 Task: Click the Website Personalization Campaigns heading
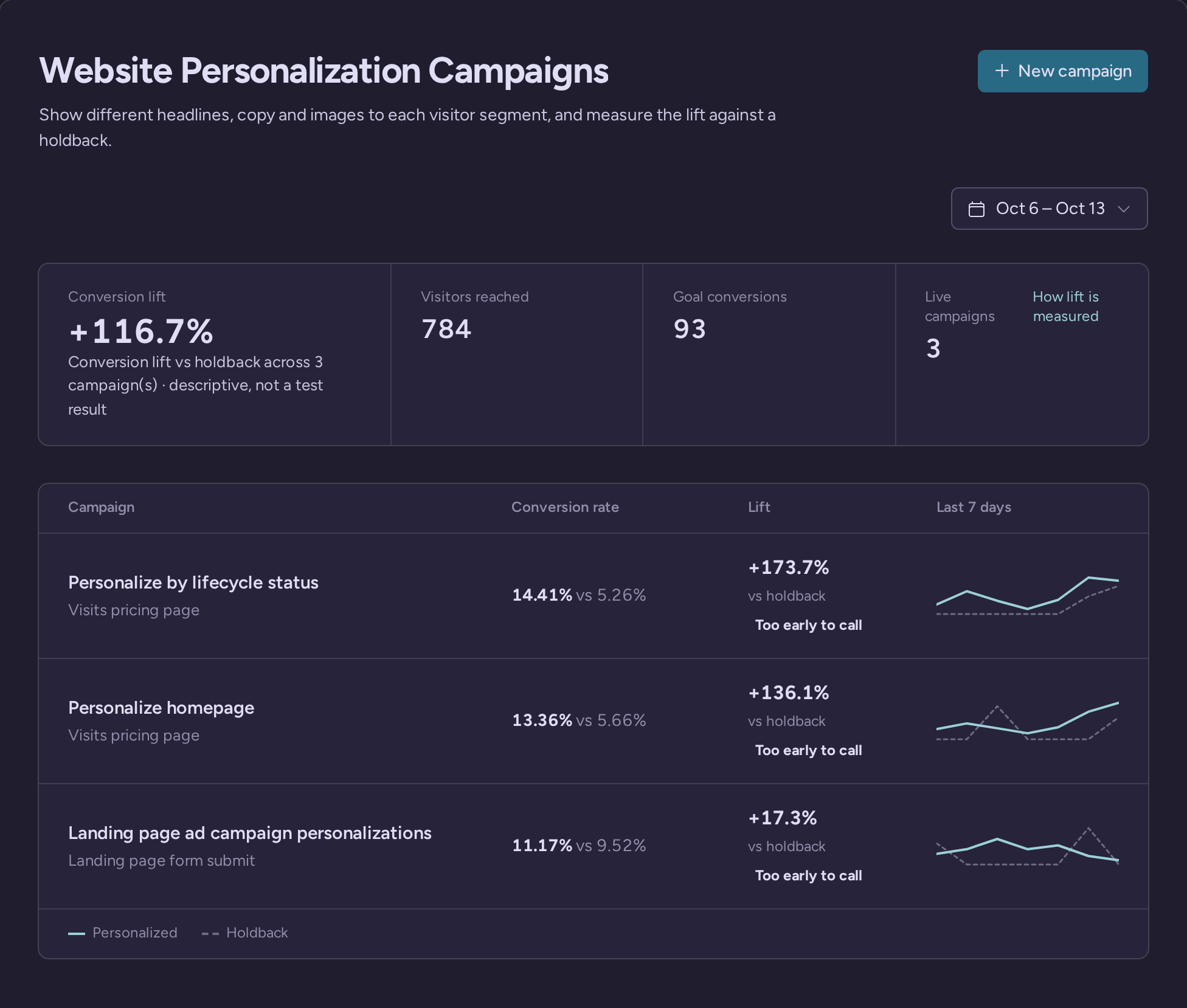(x=324, y=71)
